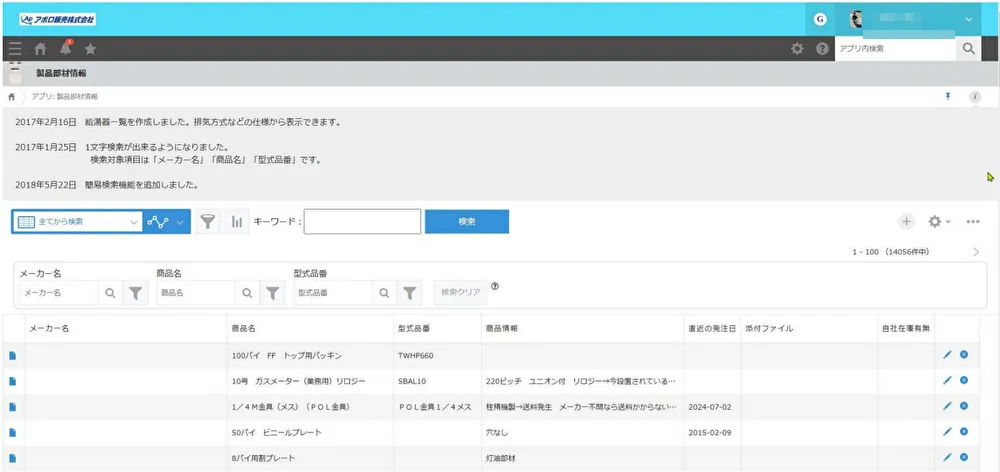The width and height of the screenshot is (1000, 472).
Task: Expand the 全てから検索 view dropdown
Action: (135, 222)
